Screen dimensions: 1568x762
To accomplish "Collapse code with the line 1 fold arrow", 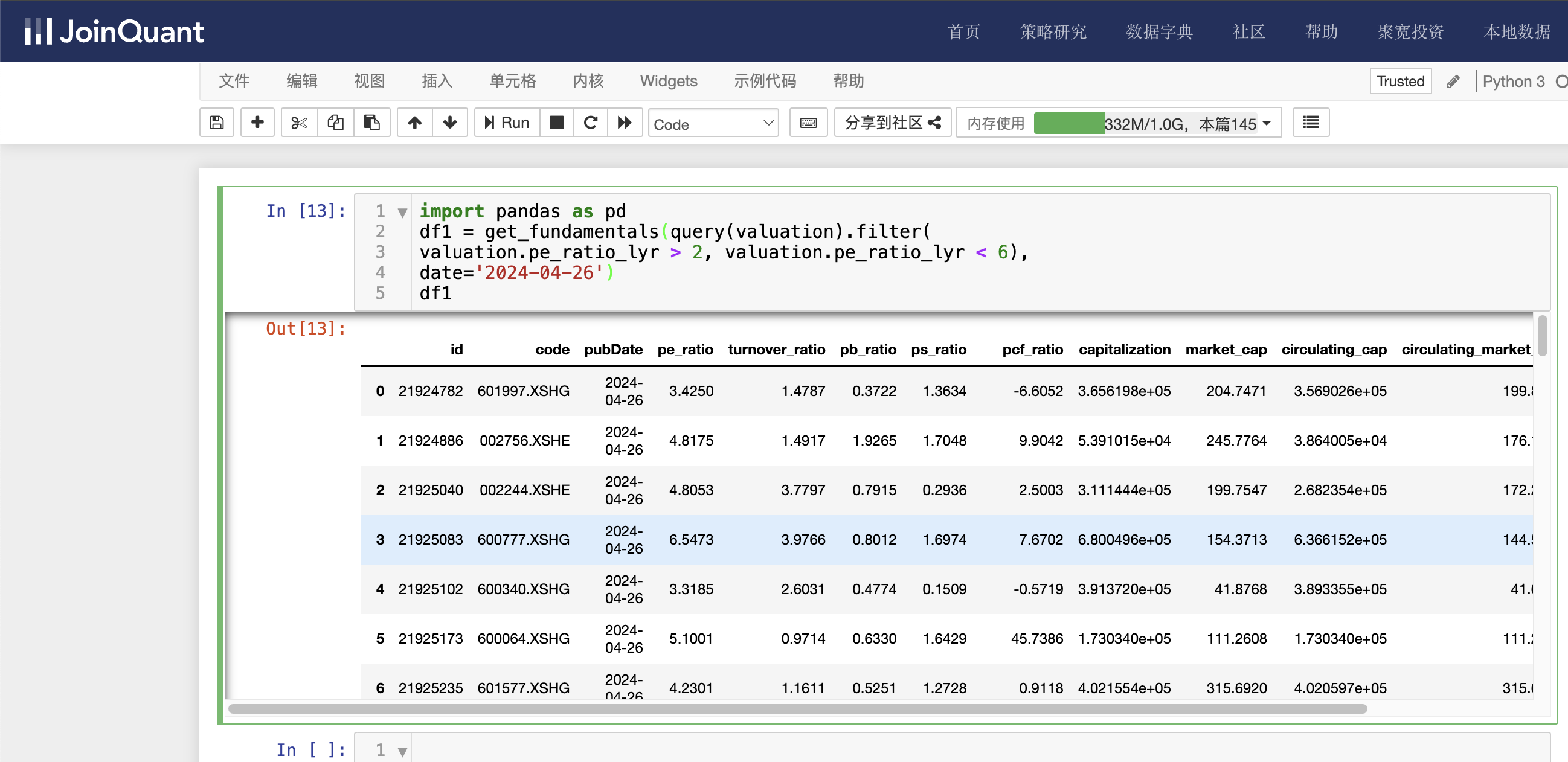I will [402, 213].
